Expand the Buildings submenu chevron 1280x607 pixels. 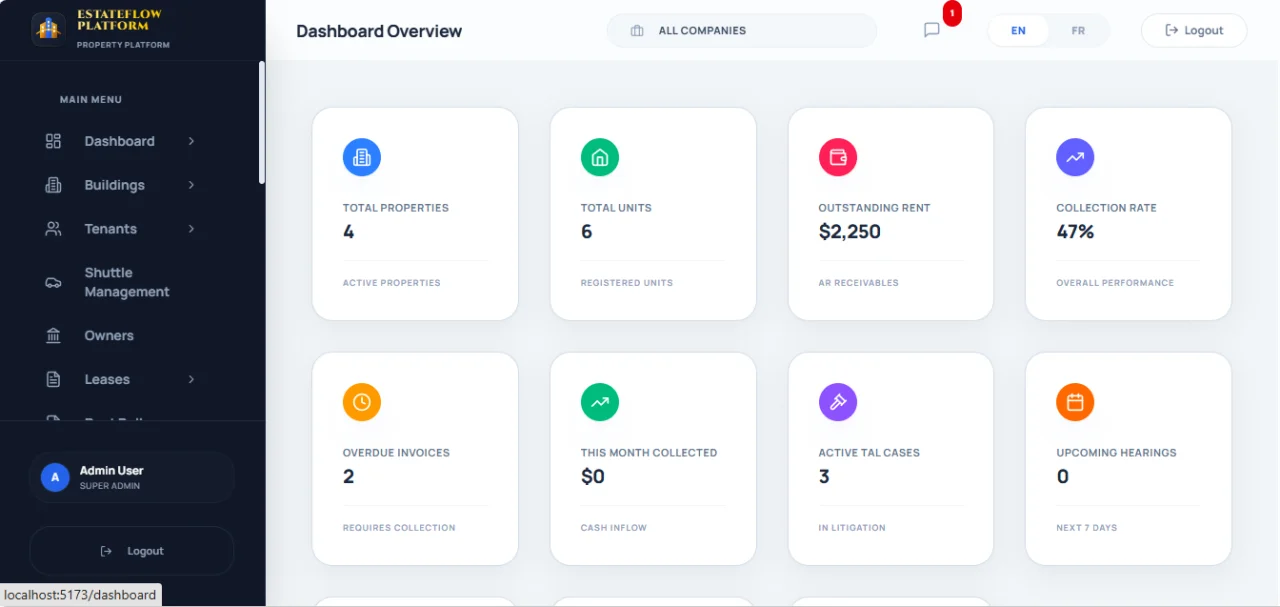pos(191,185)
